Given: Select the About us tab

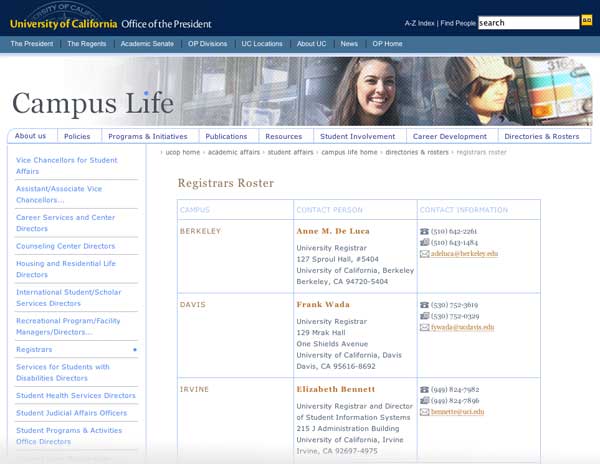Looking at the screenshot, I should click(x=30, y=136).
